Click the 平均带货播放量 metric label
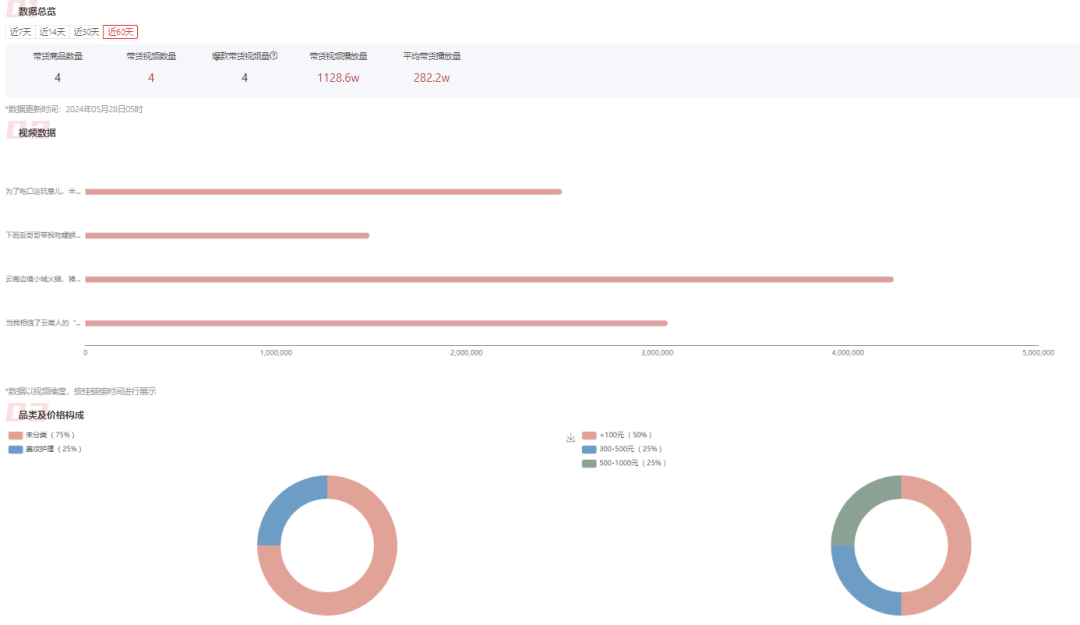The height and width of the screenshot is (625, 1080). [x=432, y=57]
